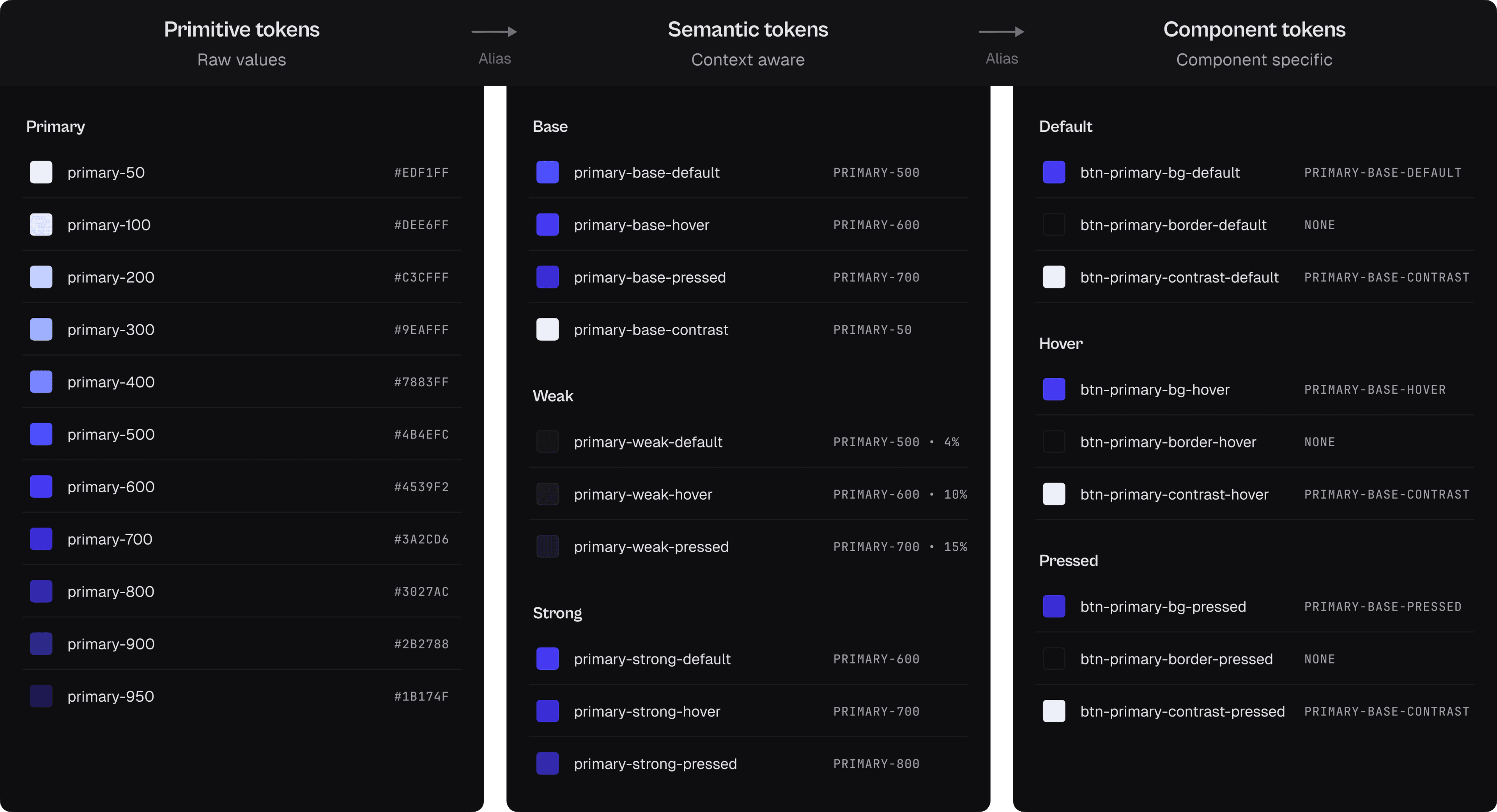This screenshot has height=812, width=1497.
Task: Click the 'PRIMARY-BASE-HOVER' alias value
Action: click(1375, 389)
